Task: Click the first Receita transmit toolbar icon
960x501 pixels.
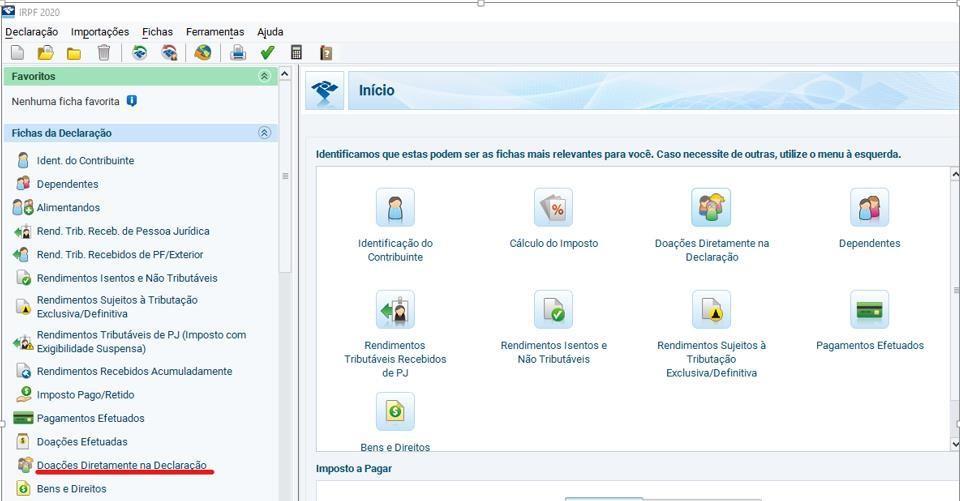Action: click(x=140, y=53)
